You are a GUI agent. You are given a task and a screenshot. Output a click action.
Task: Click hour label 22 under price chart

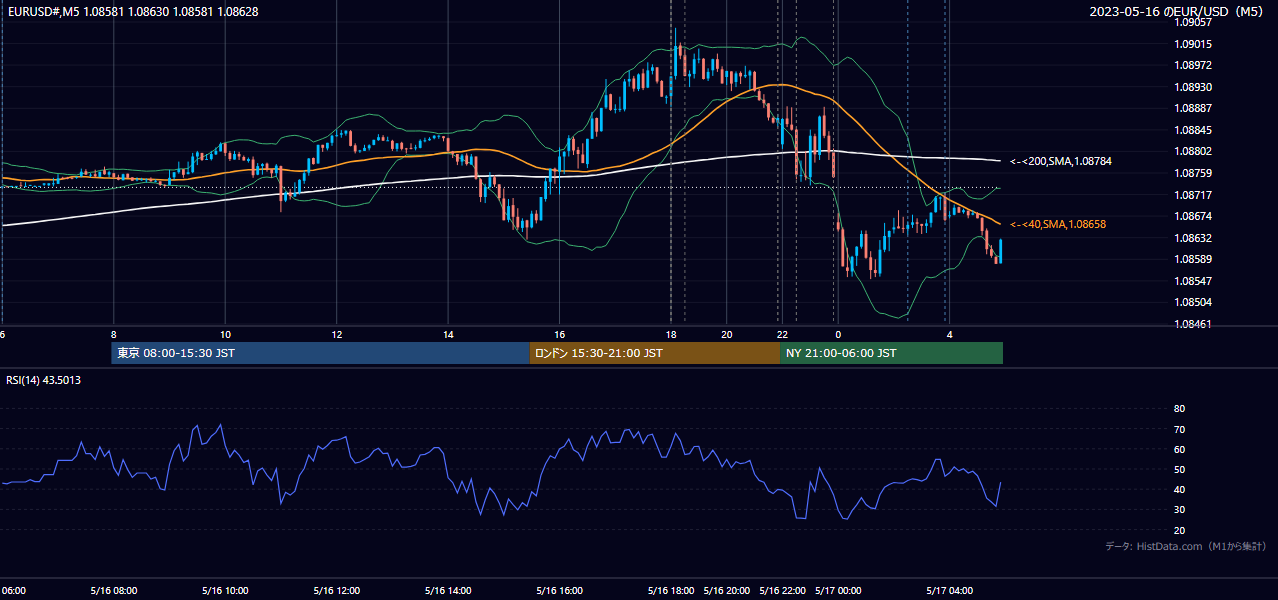coord(783,334)
